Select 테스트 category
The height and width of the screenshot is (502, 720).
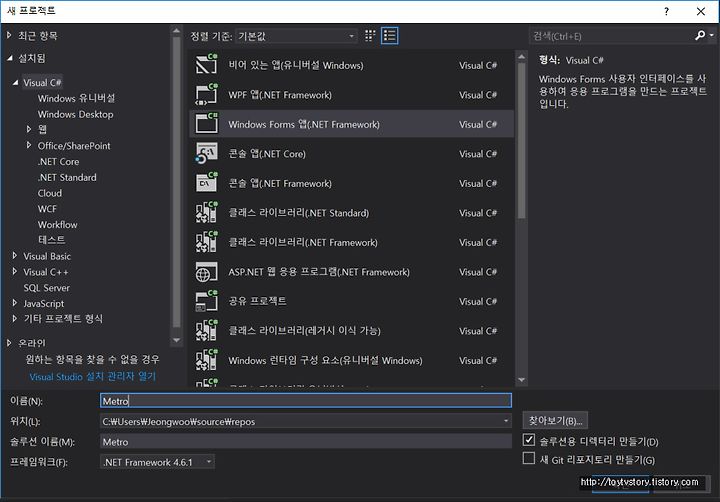coord(51,240)
